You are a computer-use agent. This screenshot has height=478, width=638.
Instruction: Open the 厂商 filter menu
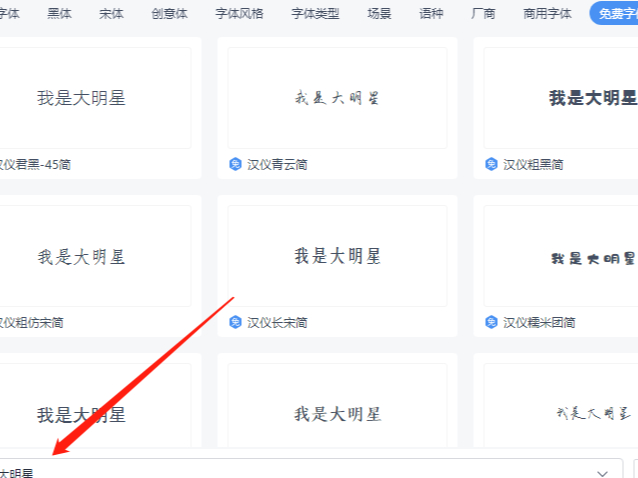[x=483, y=13]
